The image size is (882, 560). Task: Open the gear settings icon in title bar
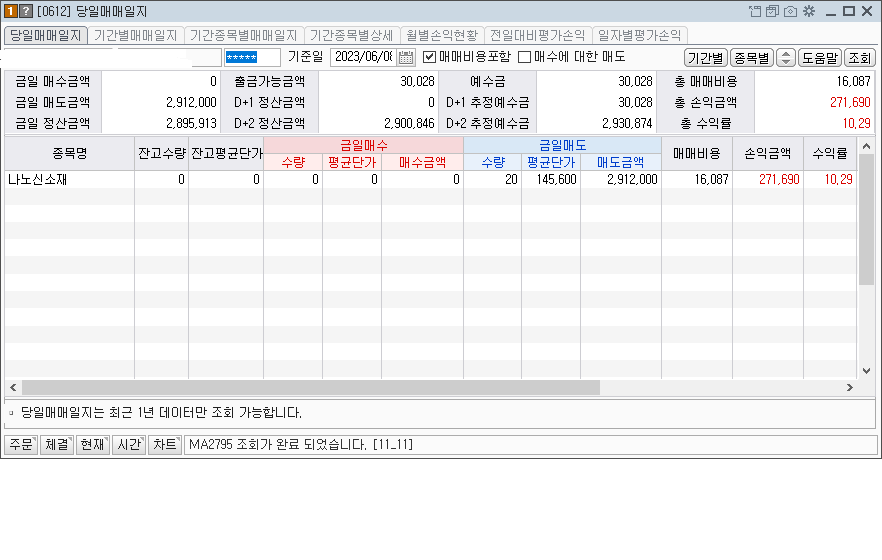809,11
